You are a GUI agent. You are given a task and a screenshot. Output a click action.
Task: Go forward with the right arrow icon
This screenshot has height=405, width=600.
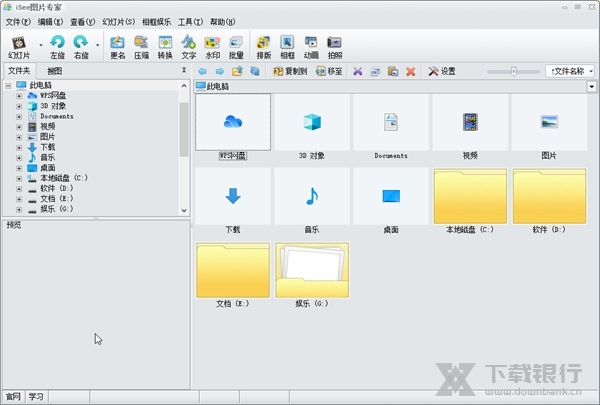pyautogui.click(x=220, y=71)
